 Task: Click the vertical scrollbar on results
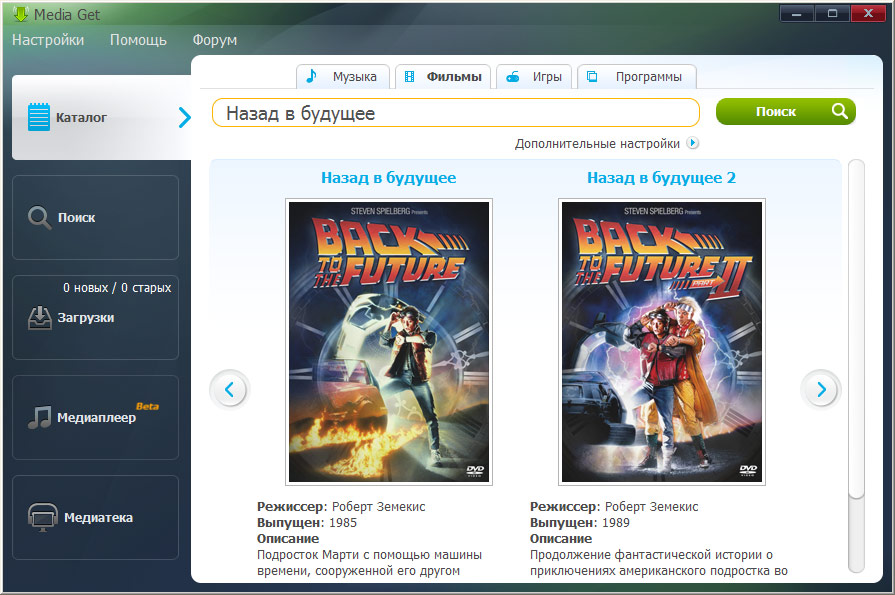pos(856,365)
